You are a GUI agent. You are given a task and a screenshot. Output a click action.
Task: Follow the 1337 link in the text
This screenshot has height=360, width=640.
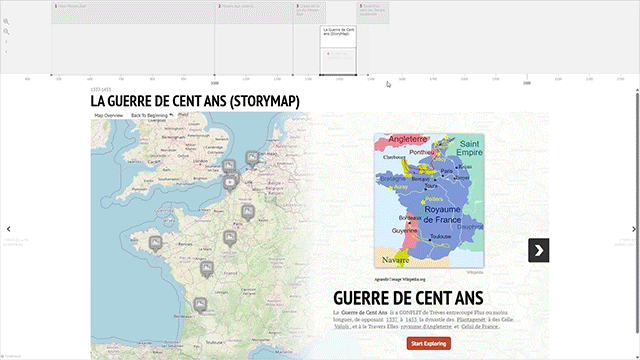click(x=391, y=320)
